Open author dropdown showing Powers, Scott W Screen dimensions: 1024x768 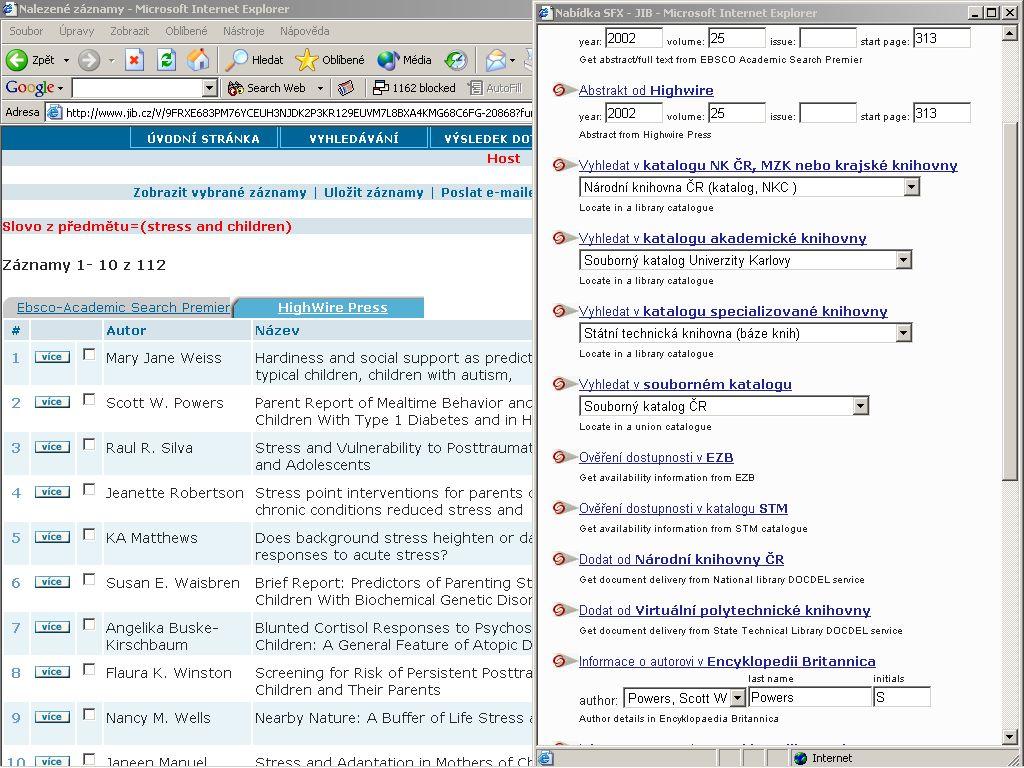(x=737, y=698)
